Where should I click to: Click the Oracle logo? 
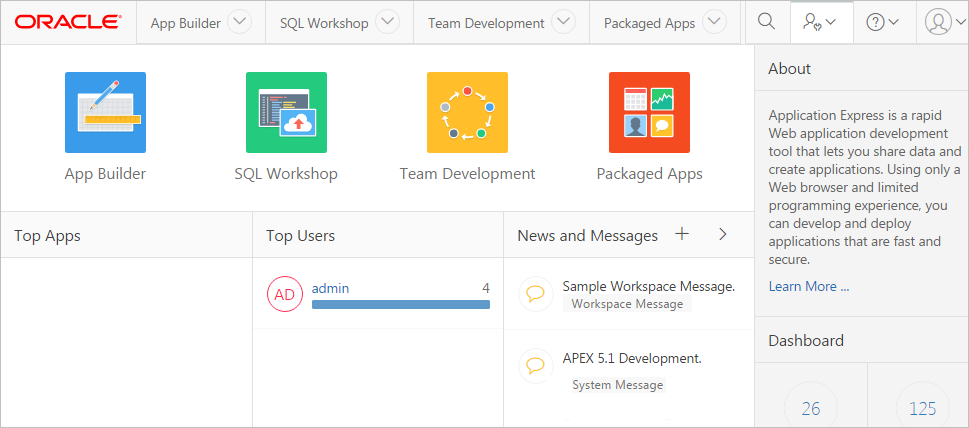click(68, 22)
